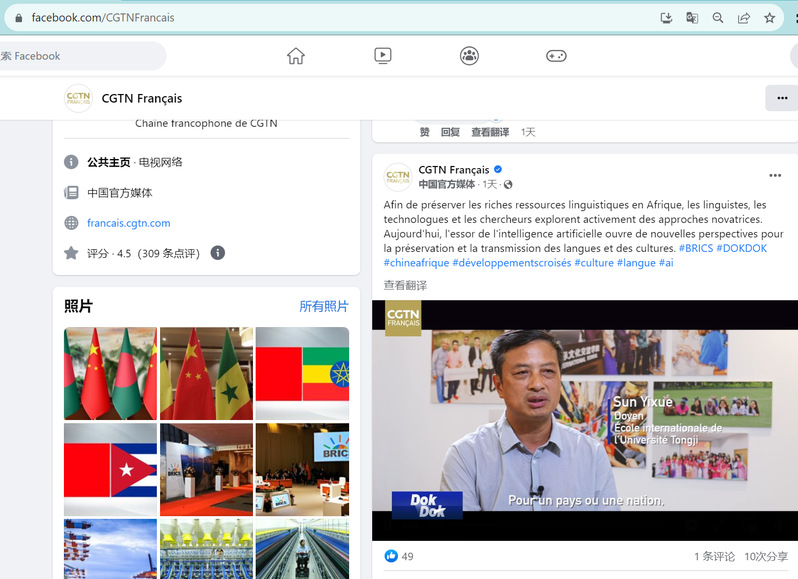
Task: Click the 中国官方媒体 label on the post
Action: point(447,184)
